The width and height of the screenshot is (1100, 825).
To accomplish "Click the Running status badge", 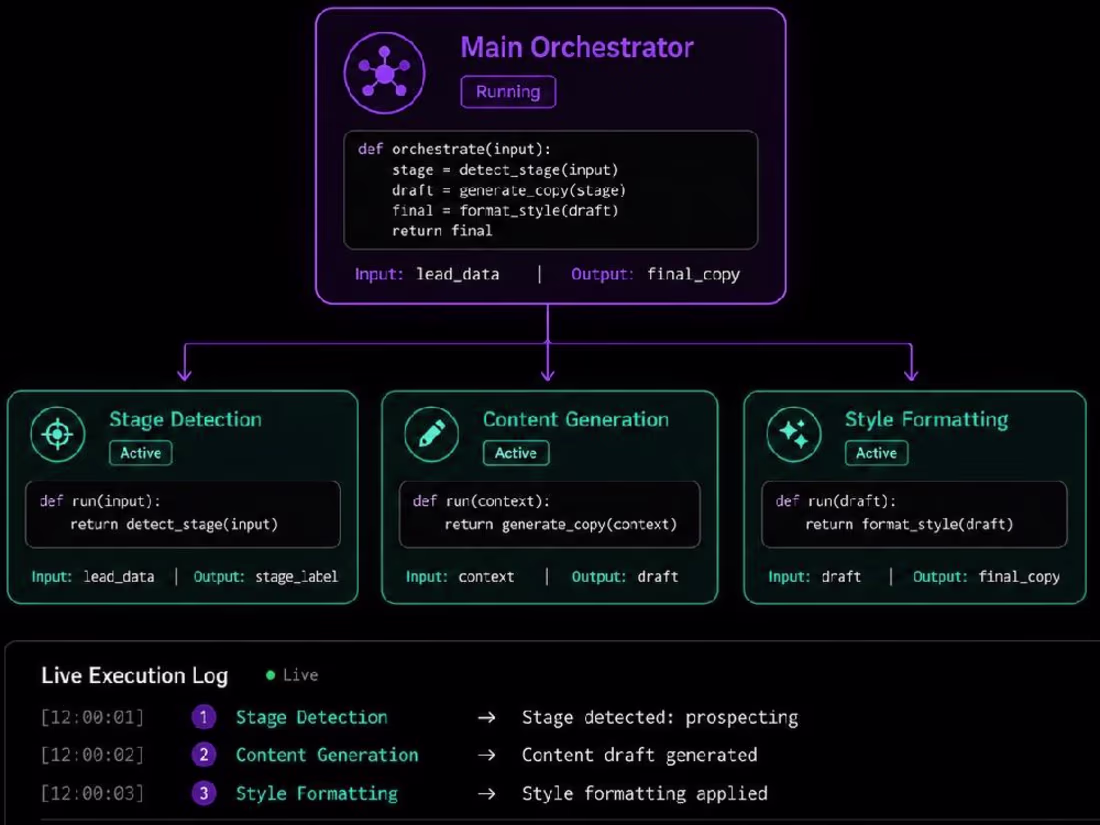I will (x=508, y=92).
